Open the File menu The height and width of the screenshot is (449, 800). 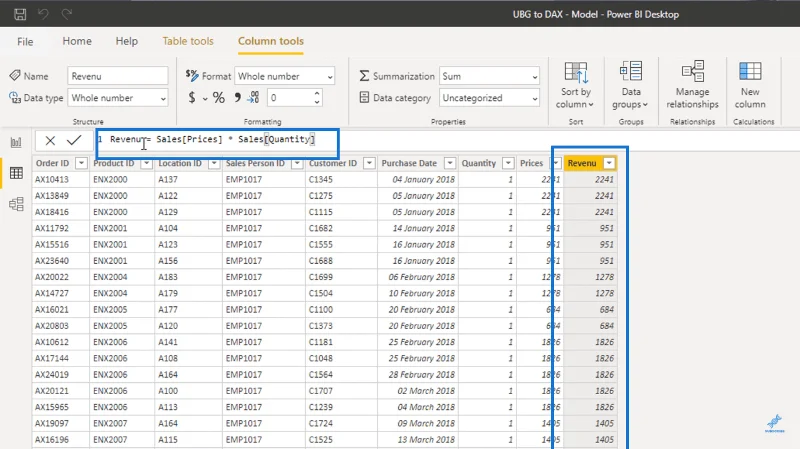pyautogui.click(x=25, y=42)
